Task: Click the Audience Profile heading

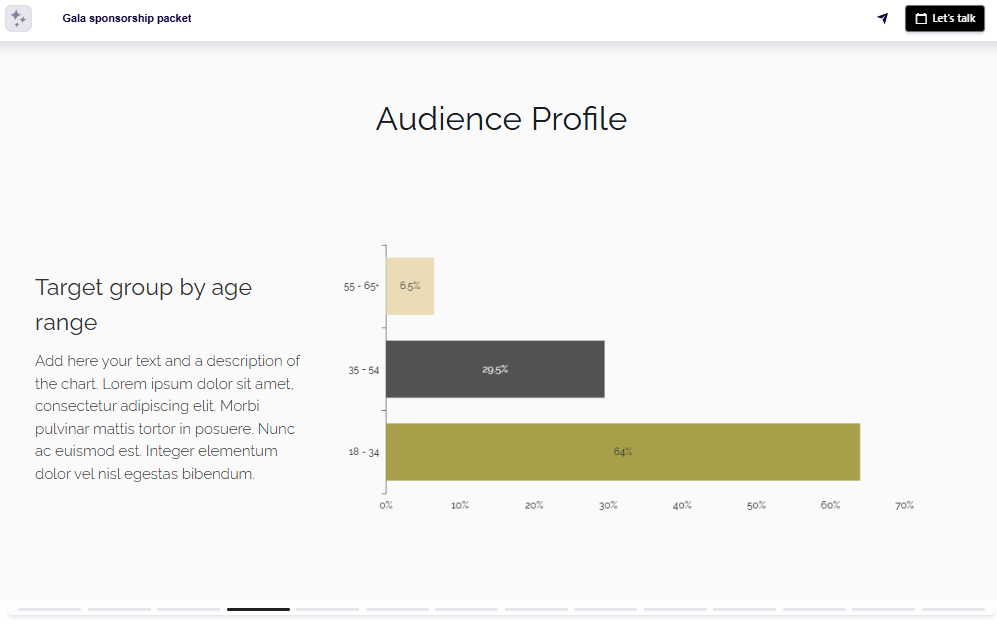Action: click(x=501, y=118)
